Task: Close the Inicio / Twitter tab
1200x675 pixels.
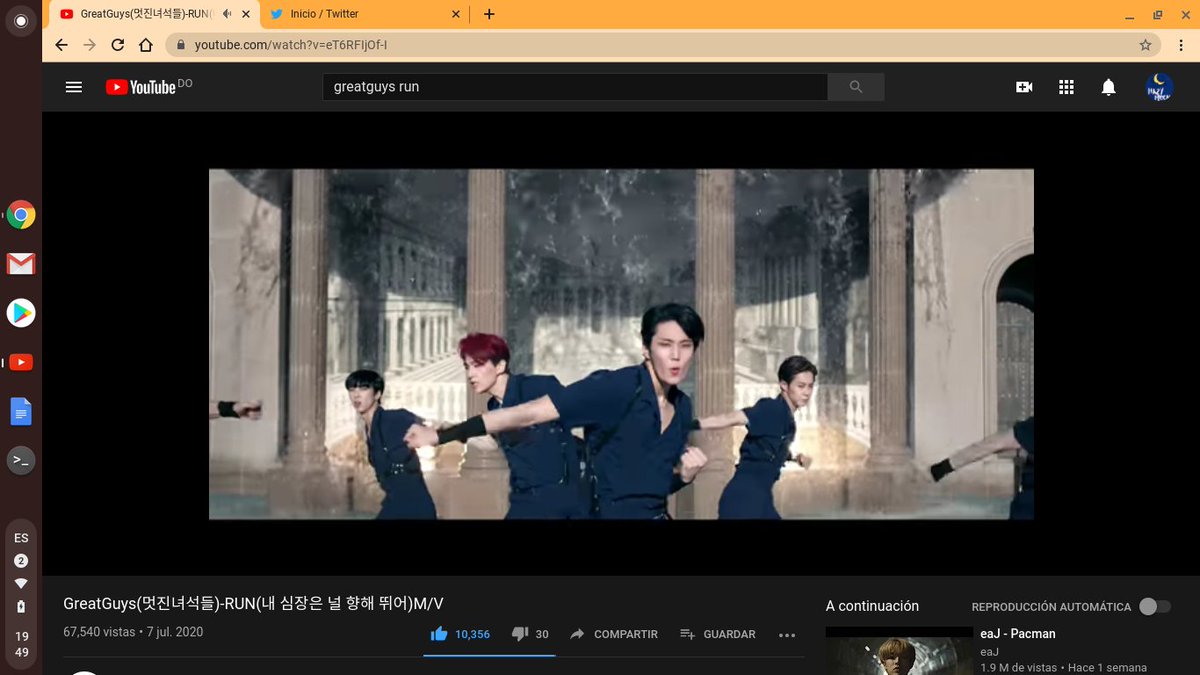Action: 456,14
